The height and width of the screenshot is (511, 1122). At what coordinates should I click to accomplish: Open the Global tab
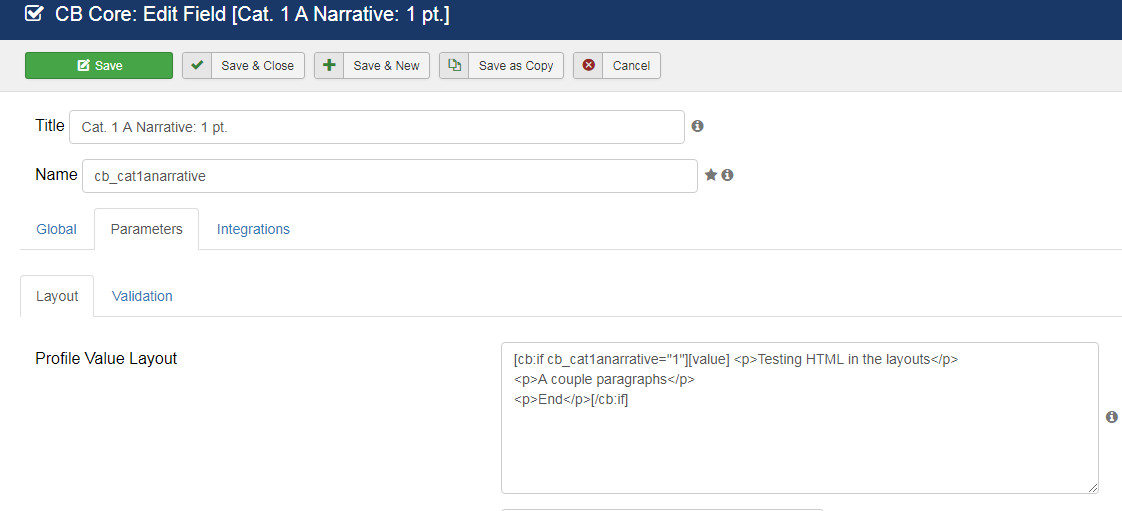57,229
